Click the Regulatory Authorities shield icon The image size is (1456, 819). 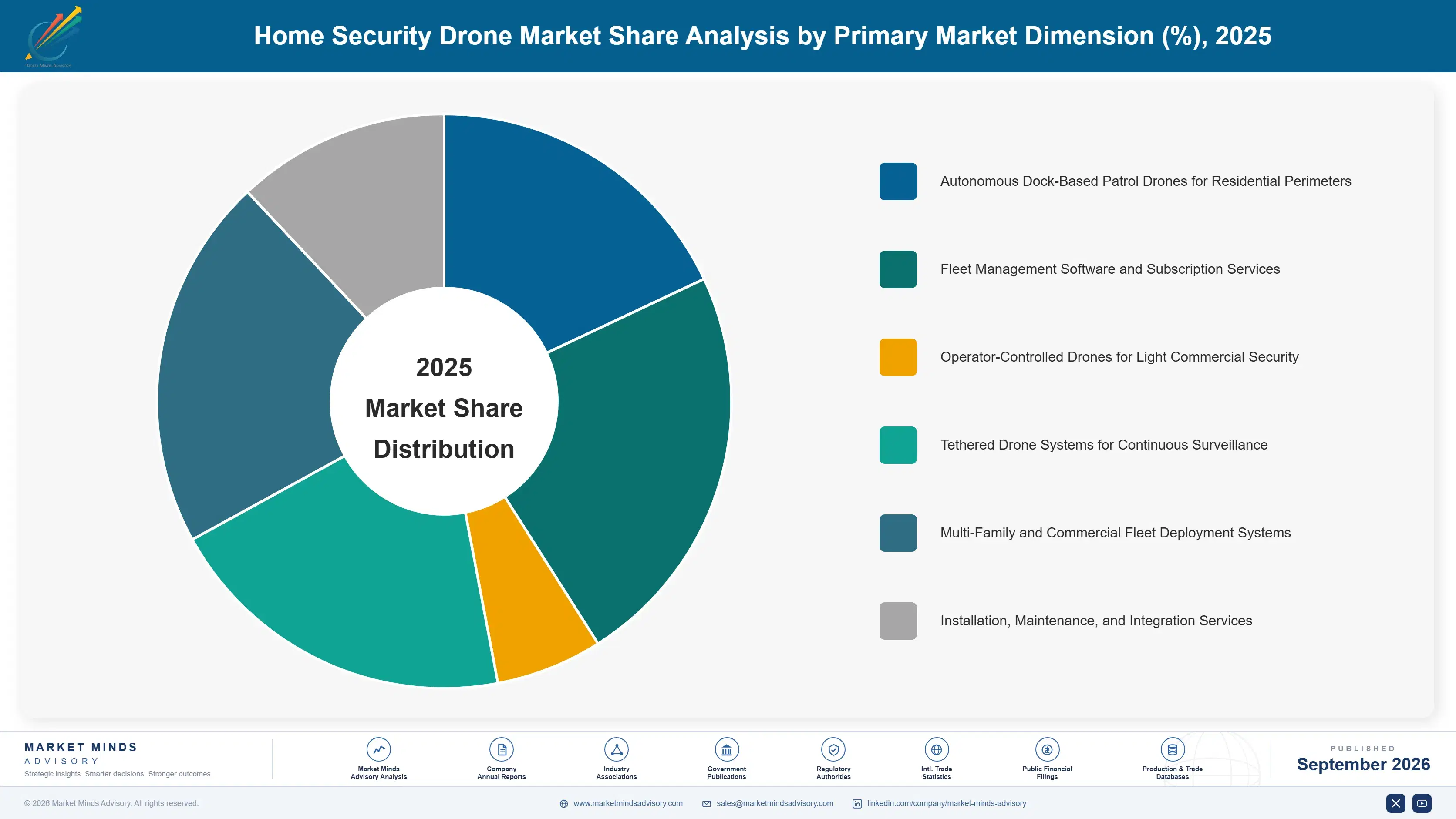click(833, 749)
